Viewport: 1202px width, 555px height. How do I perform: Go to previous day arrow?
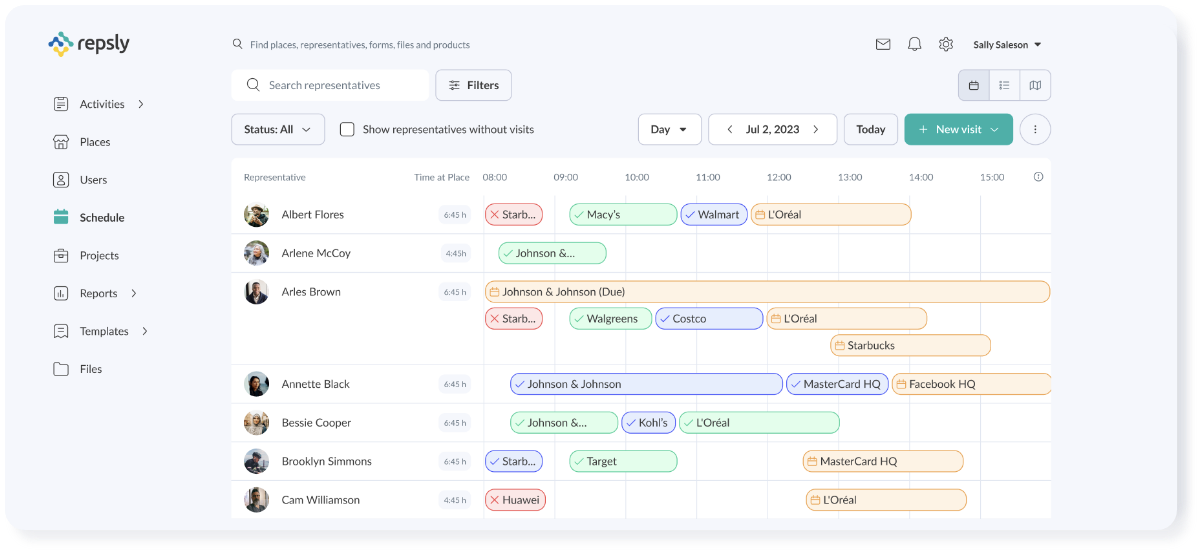730,129
